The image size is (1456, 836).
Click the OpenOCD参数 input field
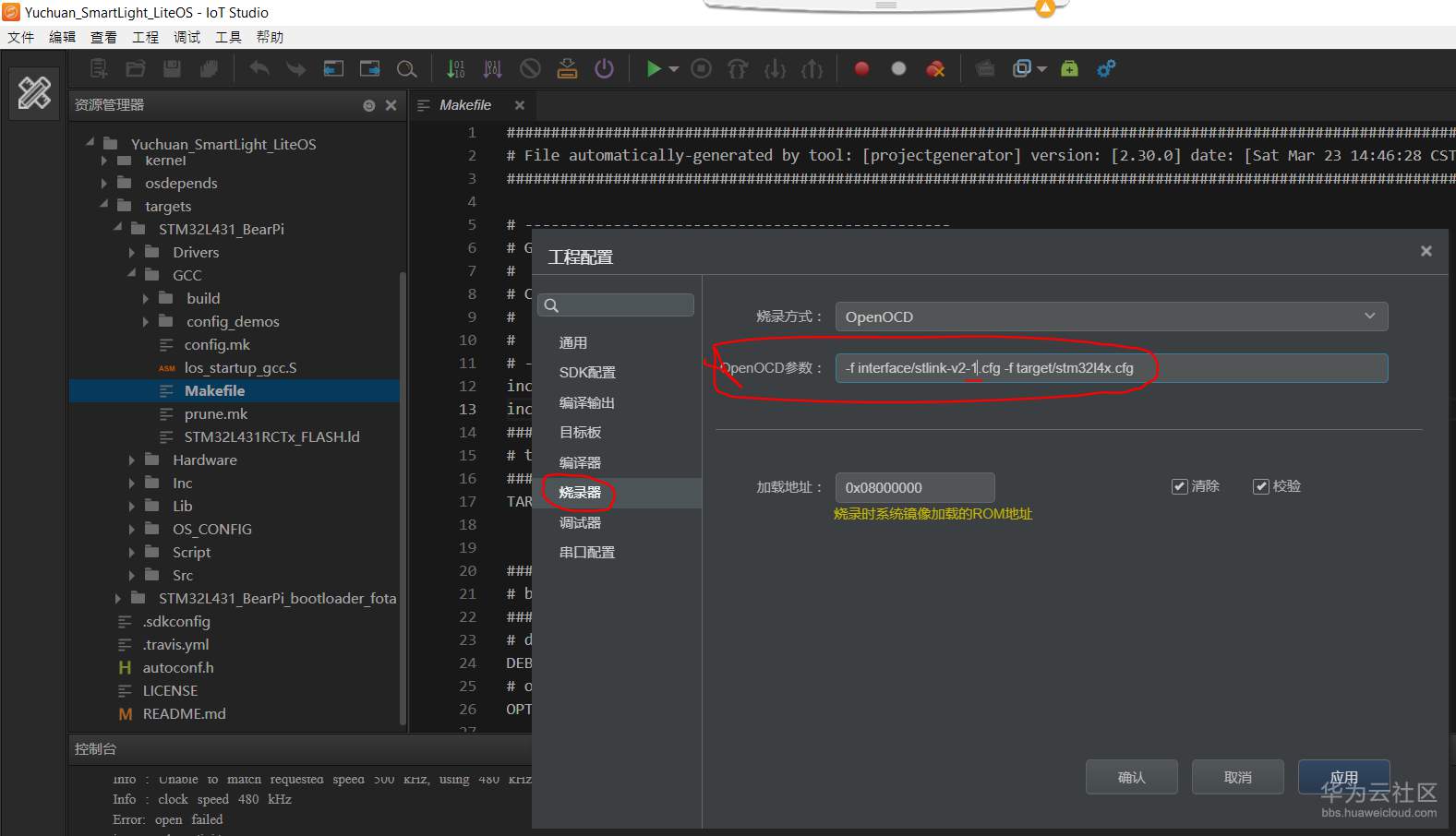(1111, 368)
